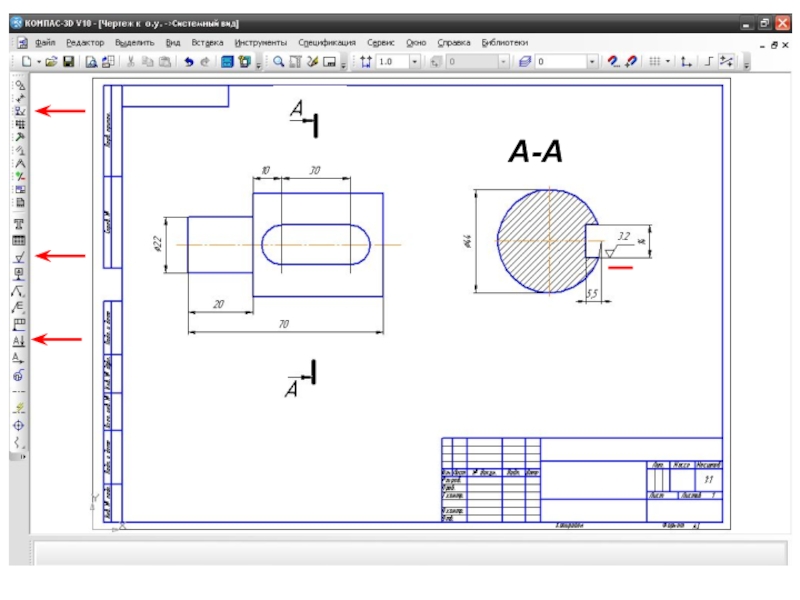Expand the layer number dropdown
The height and width of the screenshot is (600, 800).
pos(592,62)
